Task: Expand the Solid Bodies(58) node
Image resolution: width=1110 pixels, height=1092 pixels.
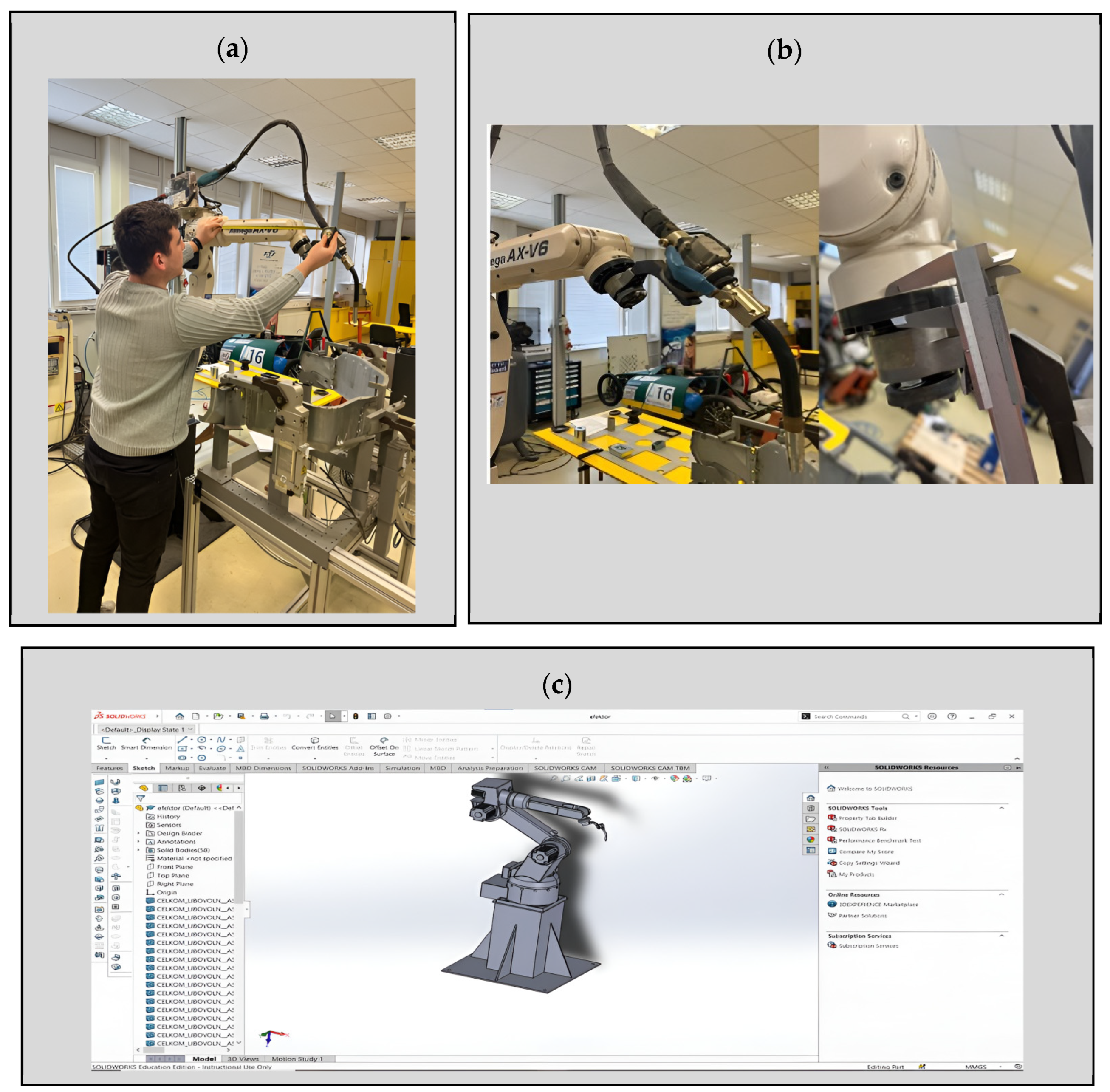Action: point(138,850)
